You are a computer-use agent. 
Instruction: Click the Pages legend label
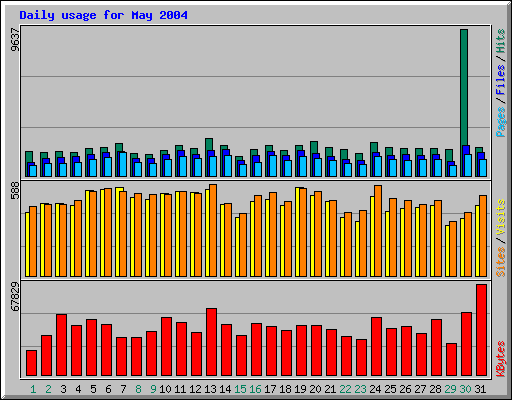coord(500,122)
